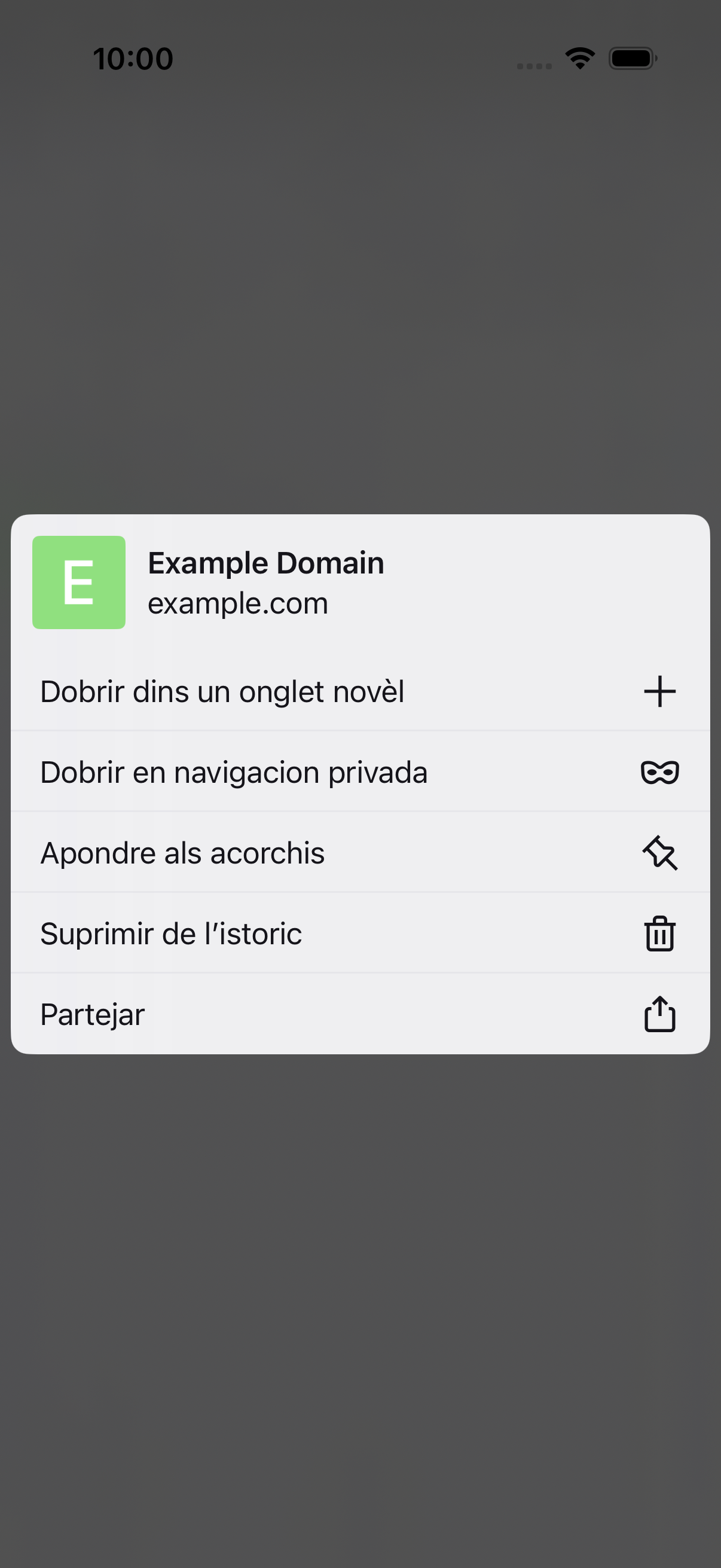Select "Dobrir dins un onglet novèl"
Viewport: 721px width, 1568px height.
coord(360,691)
